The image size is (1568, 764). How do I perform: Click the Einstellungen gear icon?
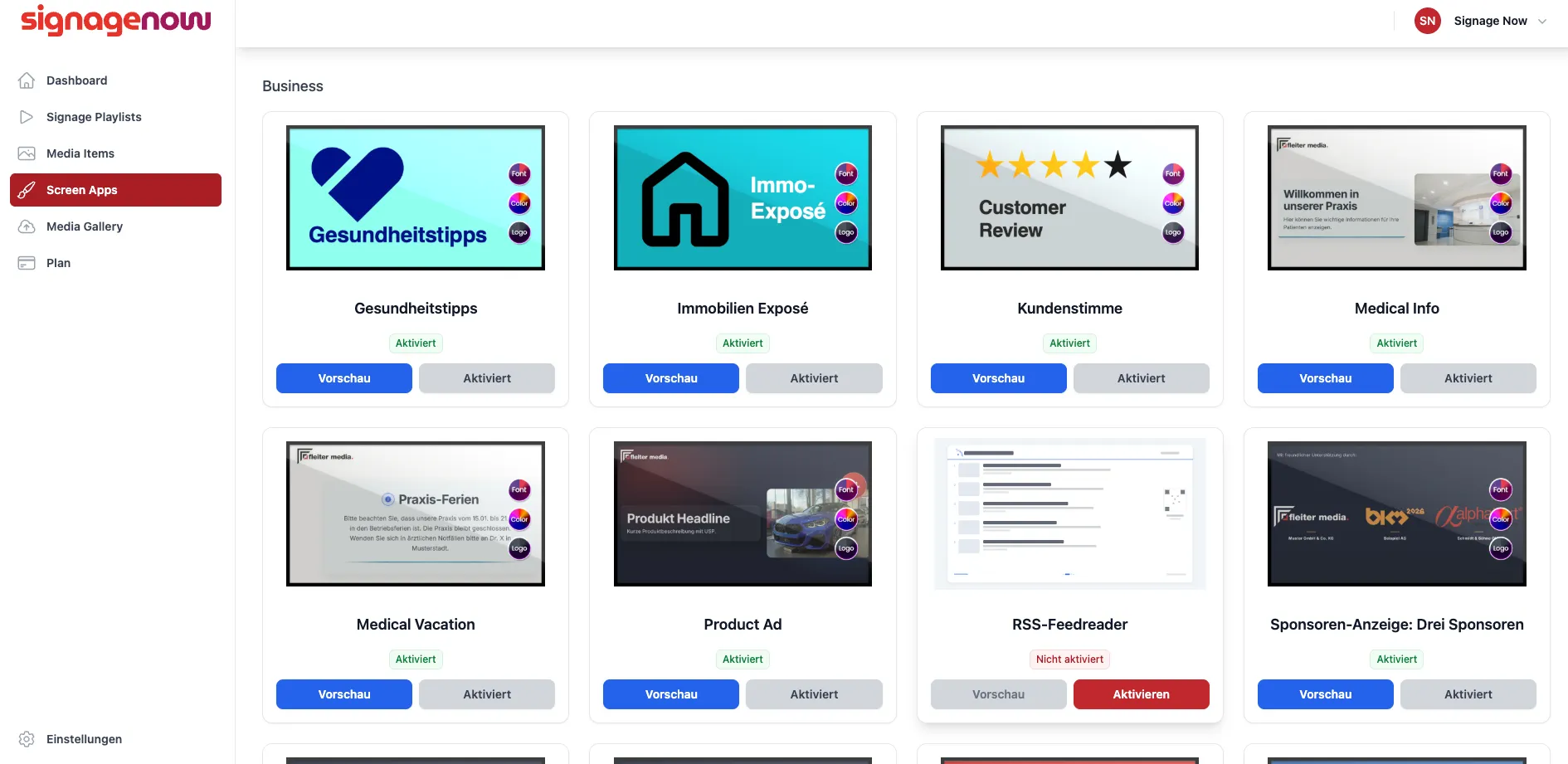(x=27, y=739)
